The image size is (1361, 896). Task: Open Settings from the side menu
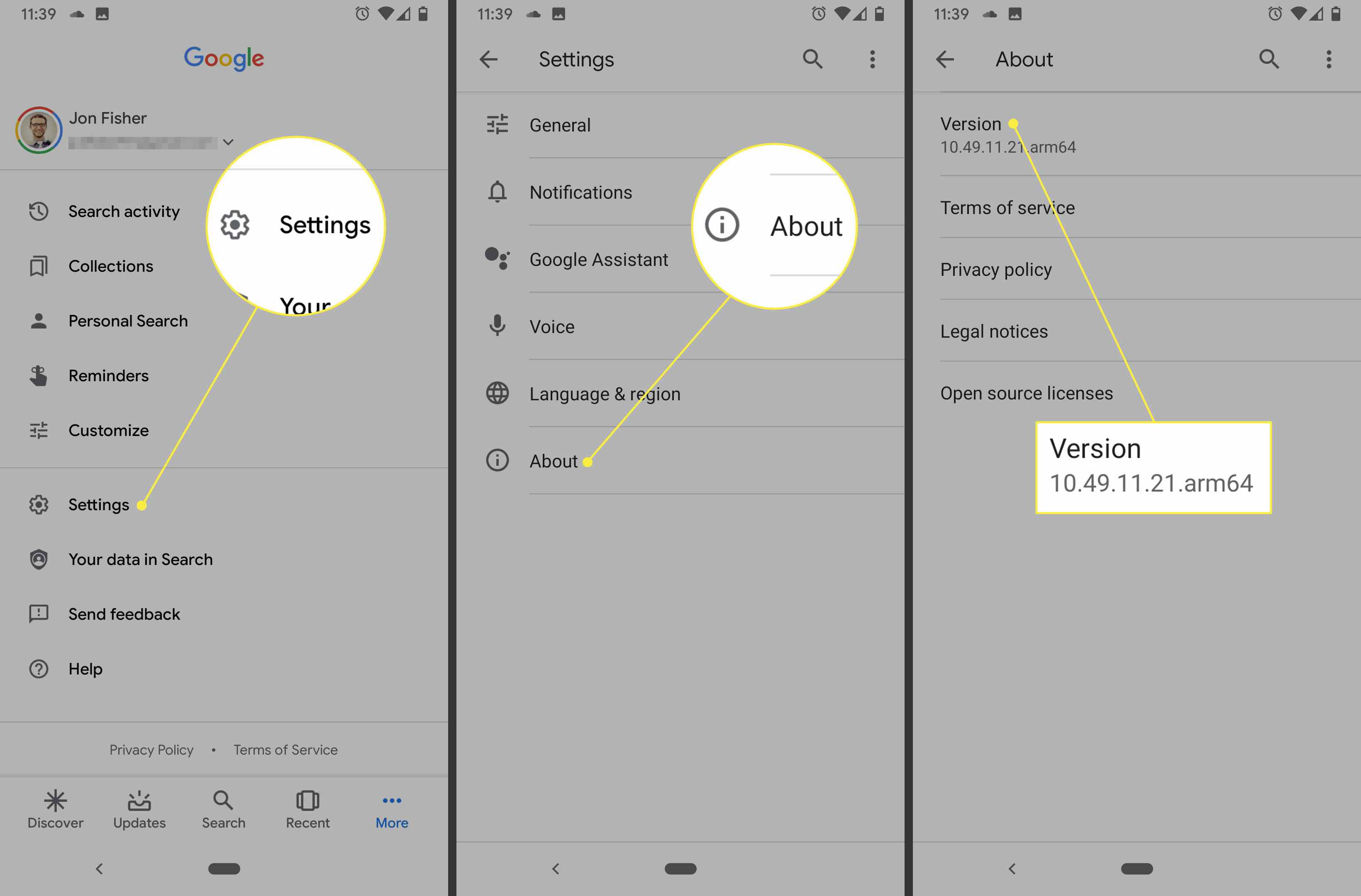(100, 504)
